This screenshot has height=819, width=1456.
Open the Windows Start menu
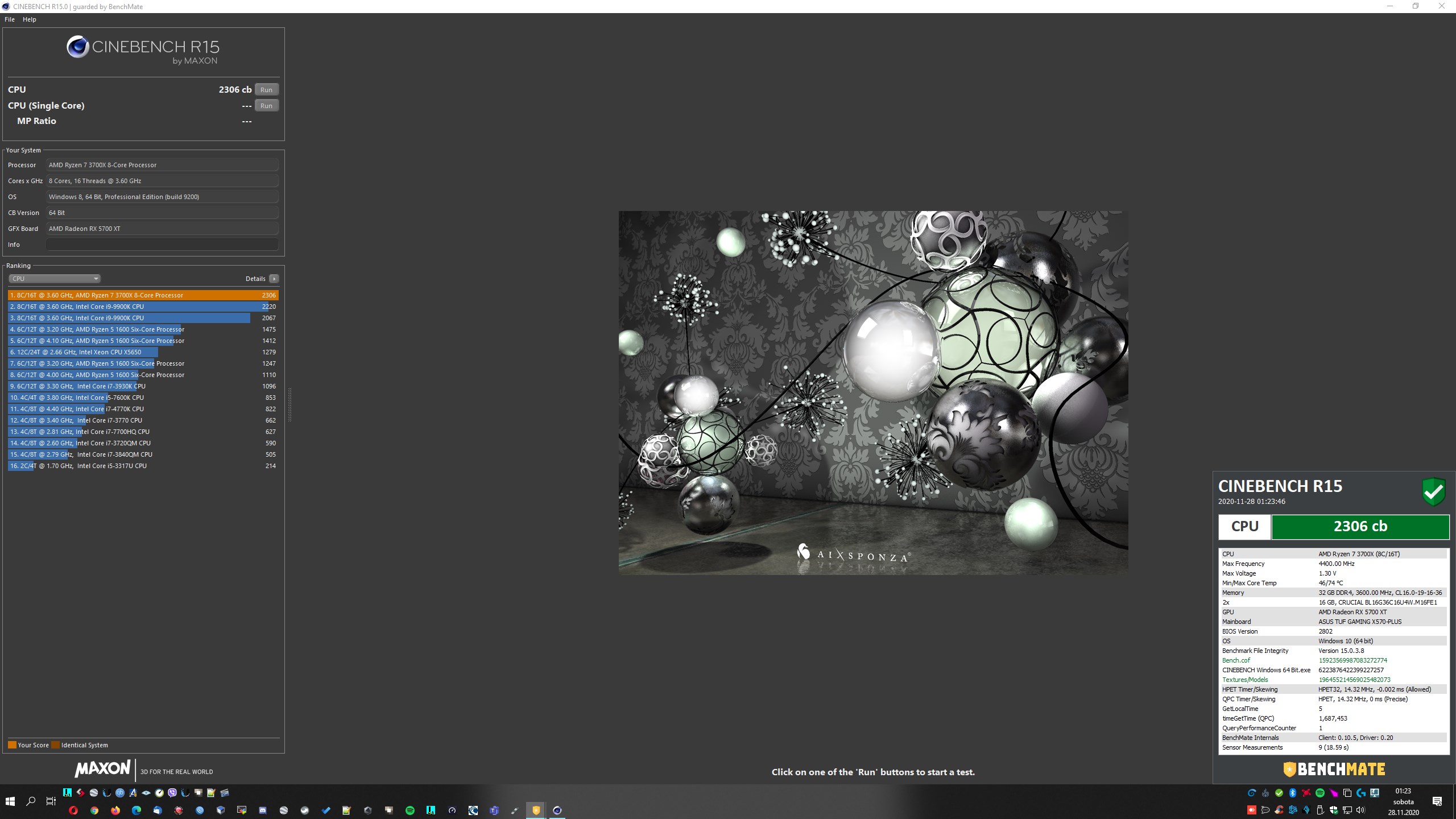(10, 801)
